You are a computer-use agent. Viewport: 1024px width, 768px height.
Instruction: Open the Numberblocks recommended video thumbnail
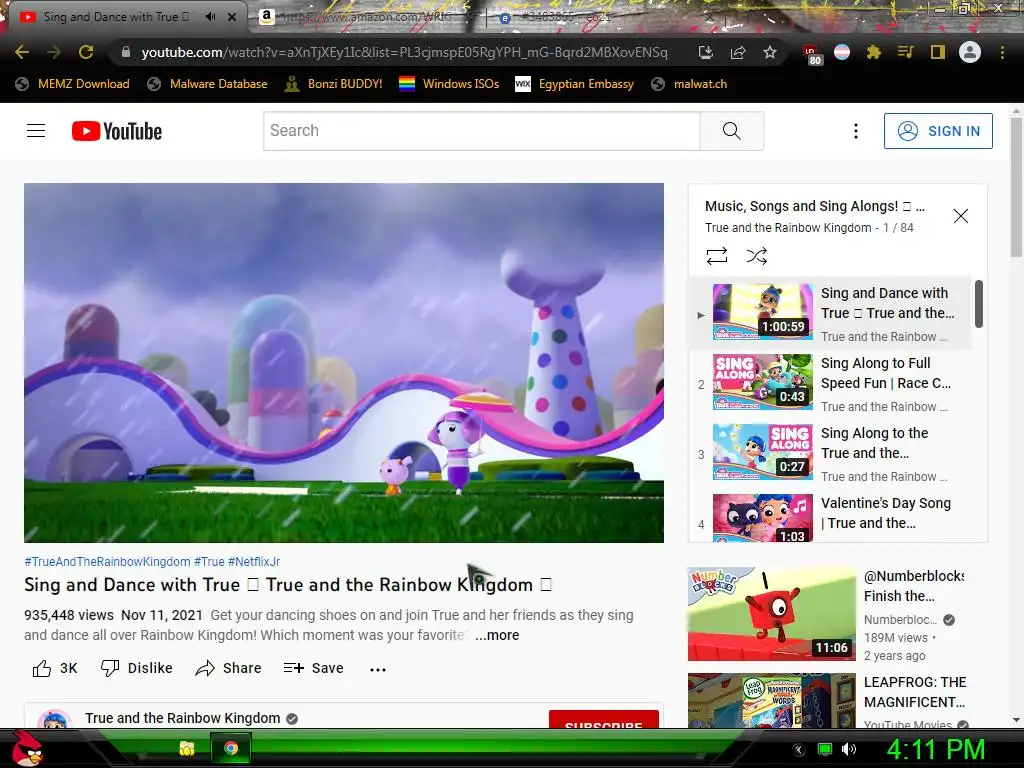(771, 614)
